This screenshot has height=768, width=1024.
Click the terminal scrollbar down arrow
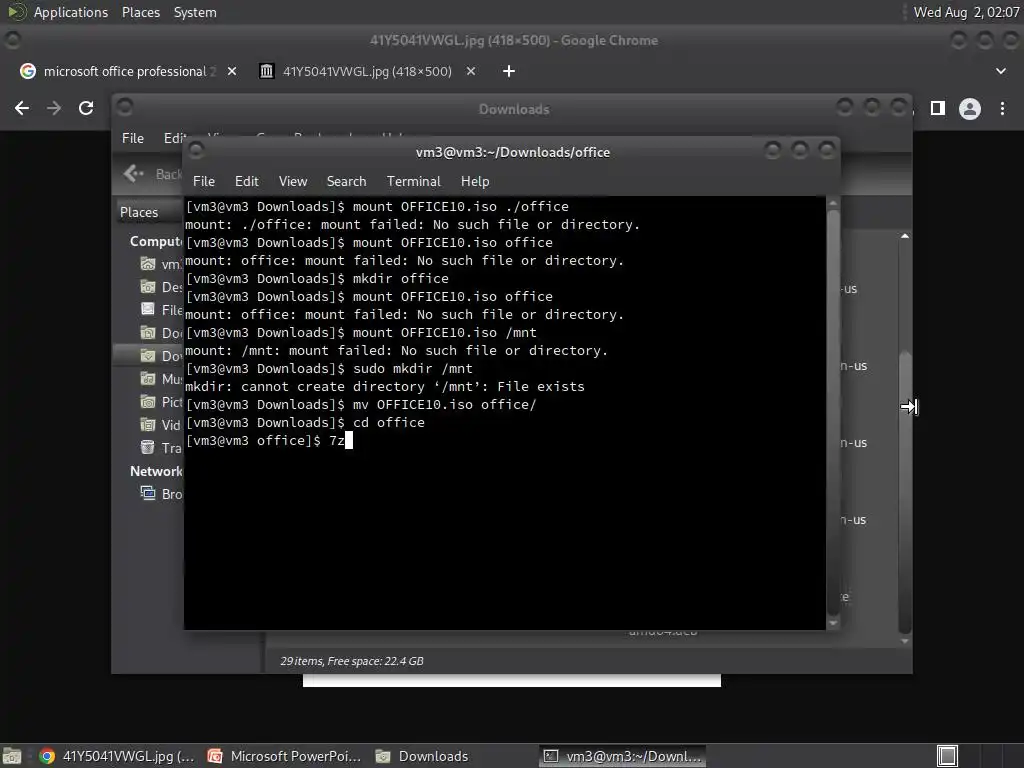click(833, 623)
